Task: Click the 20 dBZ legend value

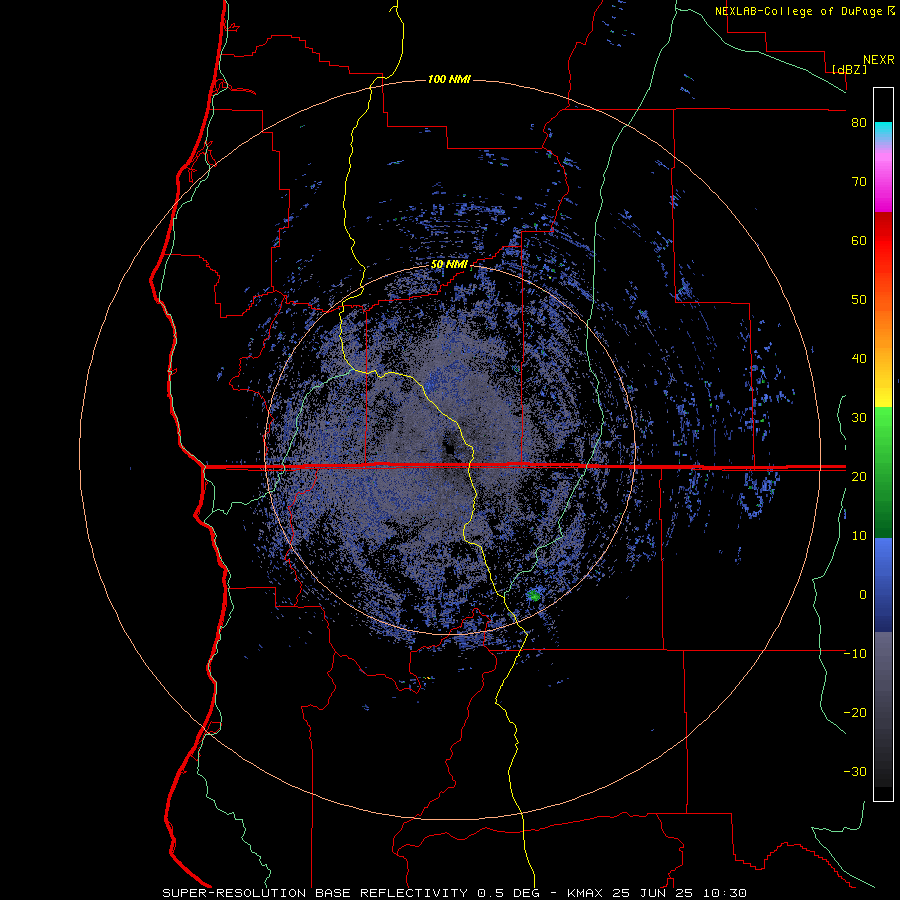Action: pos(859,476)
